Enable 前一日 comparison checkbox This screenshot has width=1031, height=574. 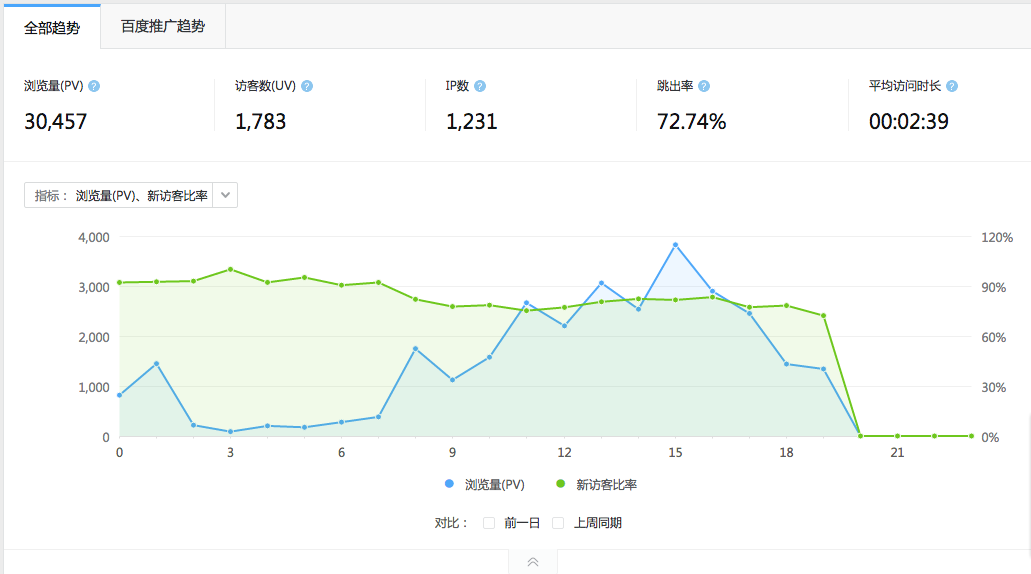coord(489,523)
